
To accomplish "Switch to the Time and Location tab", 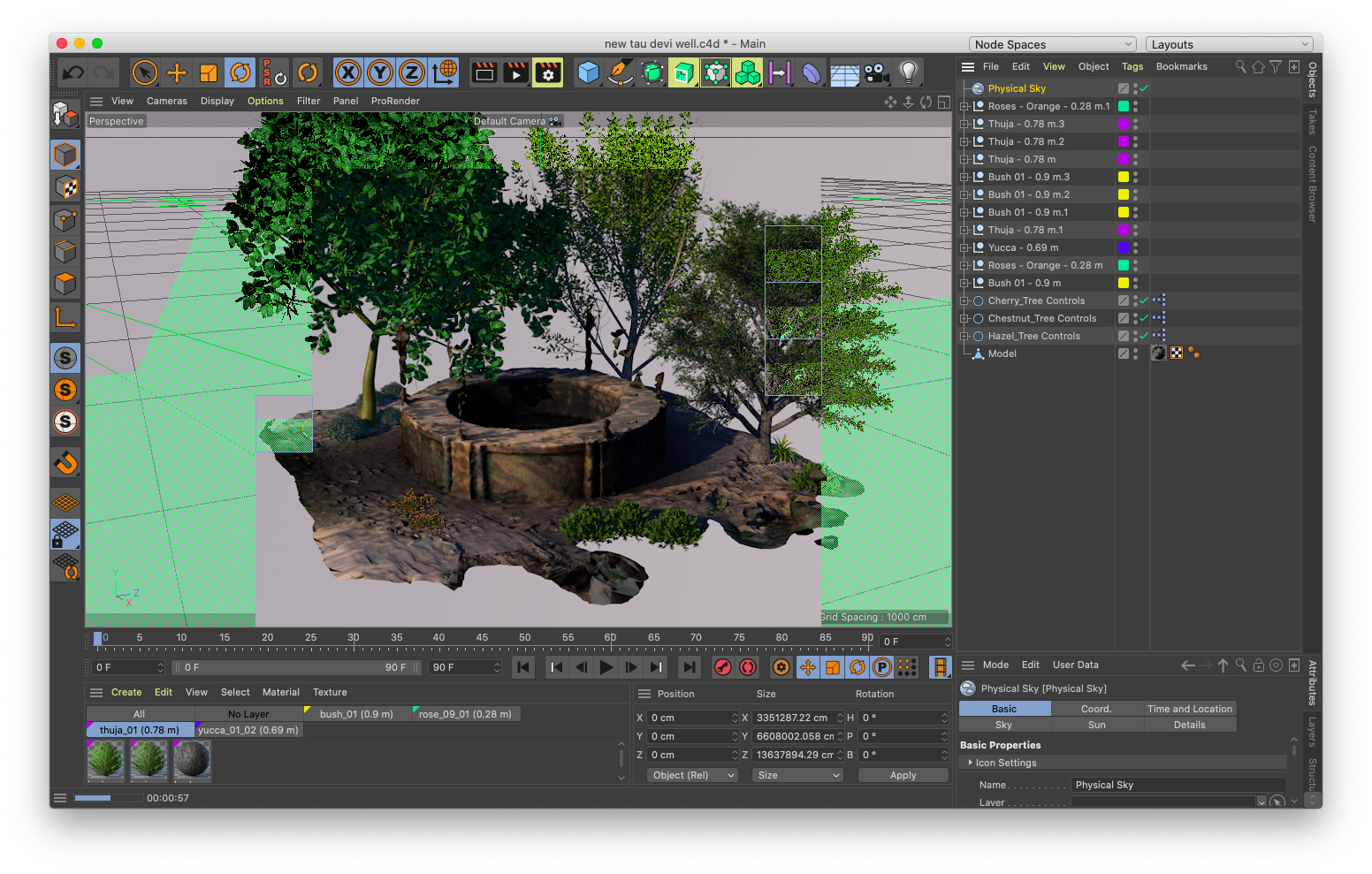I will pyautogui.click(x=1190, y=708).
